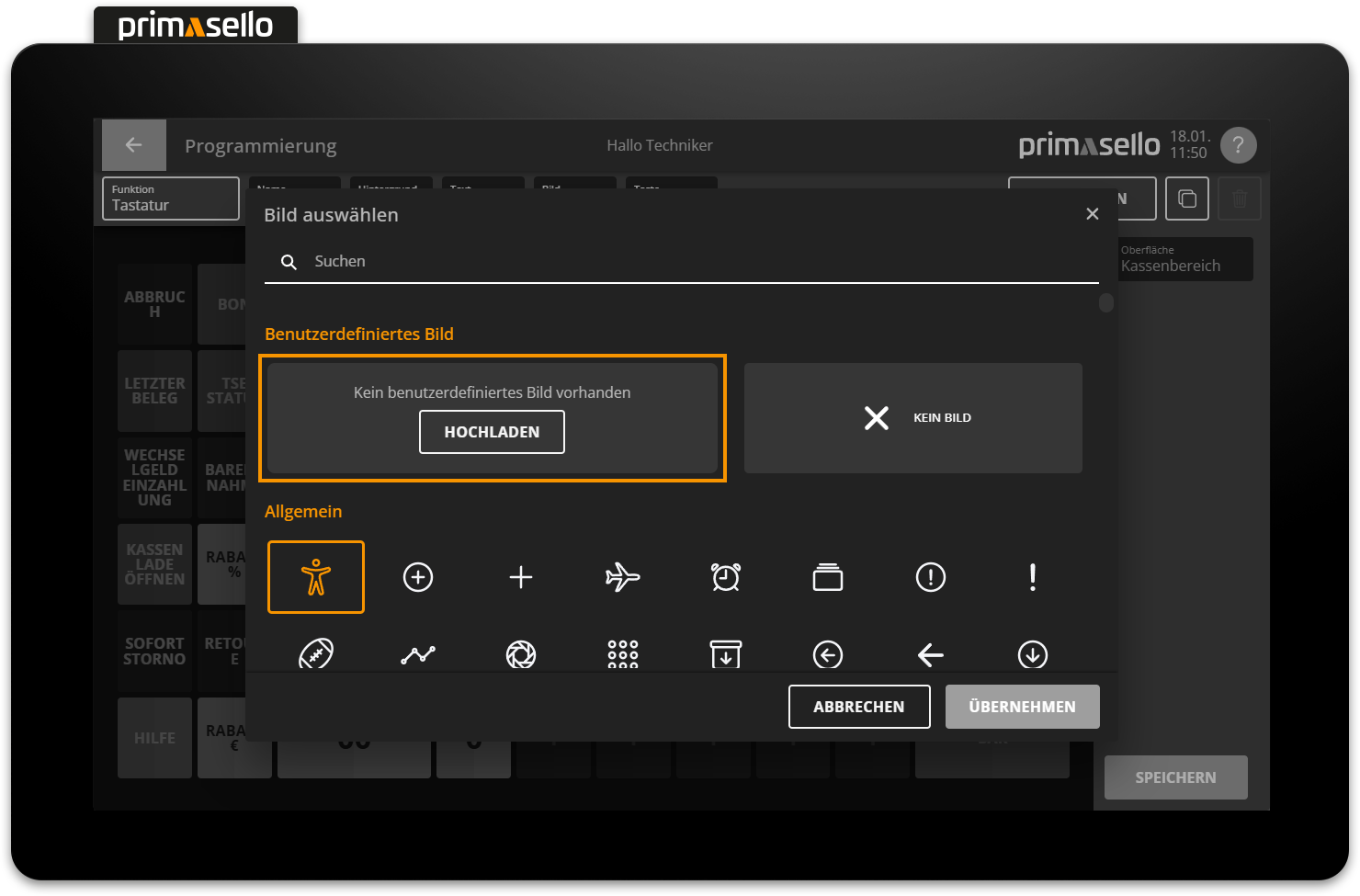This screenshot has height=896, width=1360.
Task: Select the archive box icon
Action: click(x=725, y=654)
